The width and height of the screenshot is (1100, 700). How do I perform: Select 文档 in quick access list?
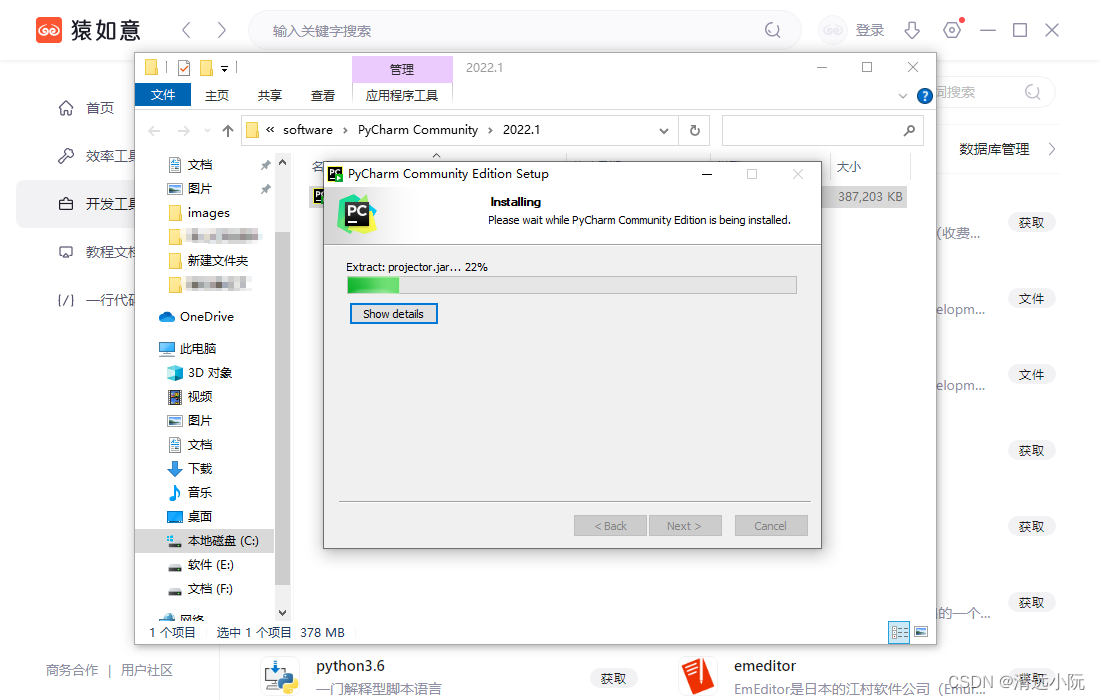200,165
